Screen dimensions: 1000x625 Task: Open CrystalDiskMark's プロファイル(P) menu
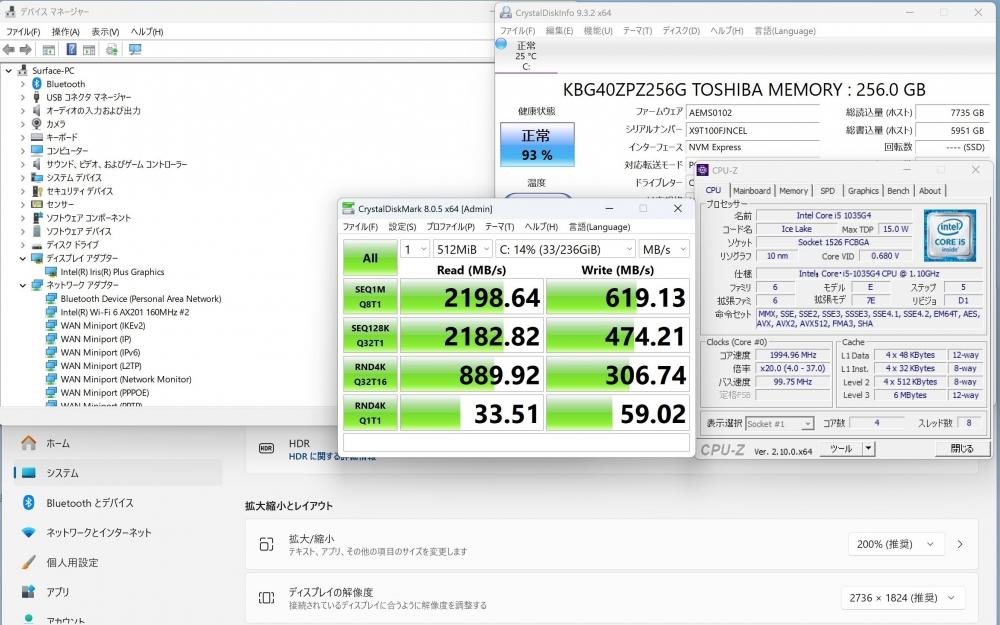pos(450,227)
